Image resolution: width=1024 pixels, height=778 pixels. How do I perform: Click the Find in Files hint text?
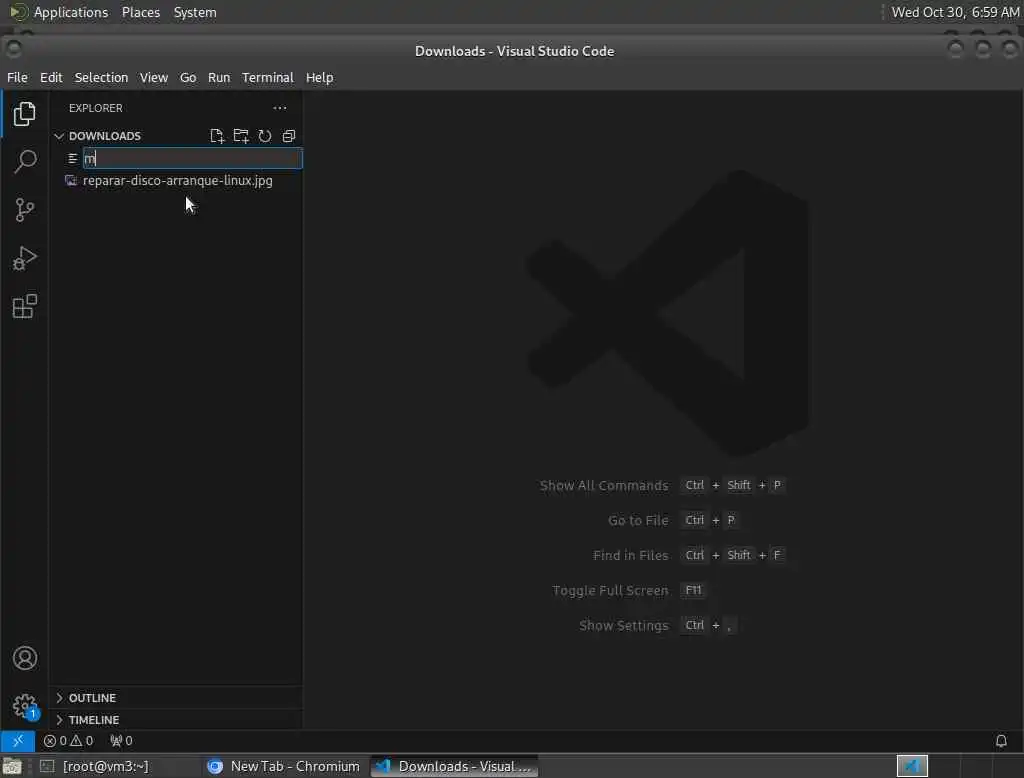[x=630, y=555]
